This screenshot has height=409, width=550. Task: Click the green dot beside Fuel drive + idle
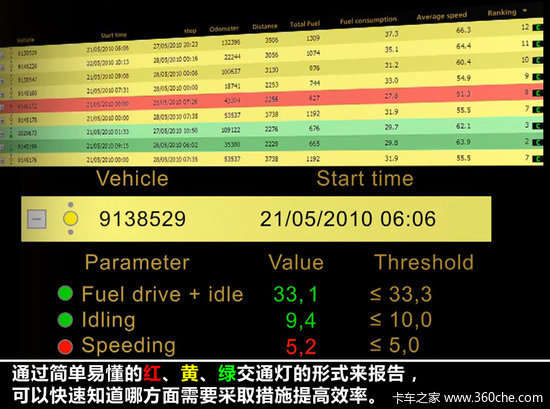click(x=65, y=293)
